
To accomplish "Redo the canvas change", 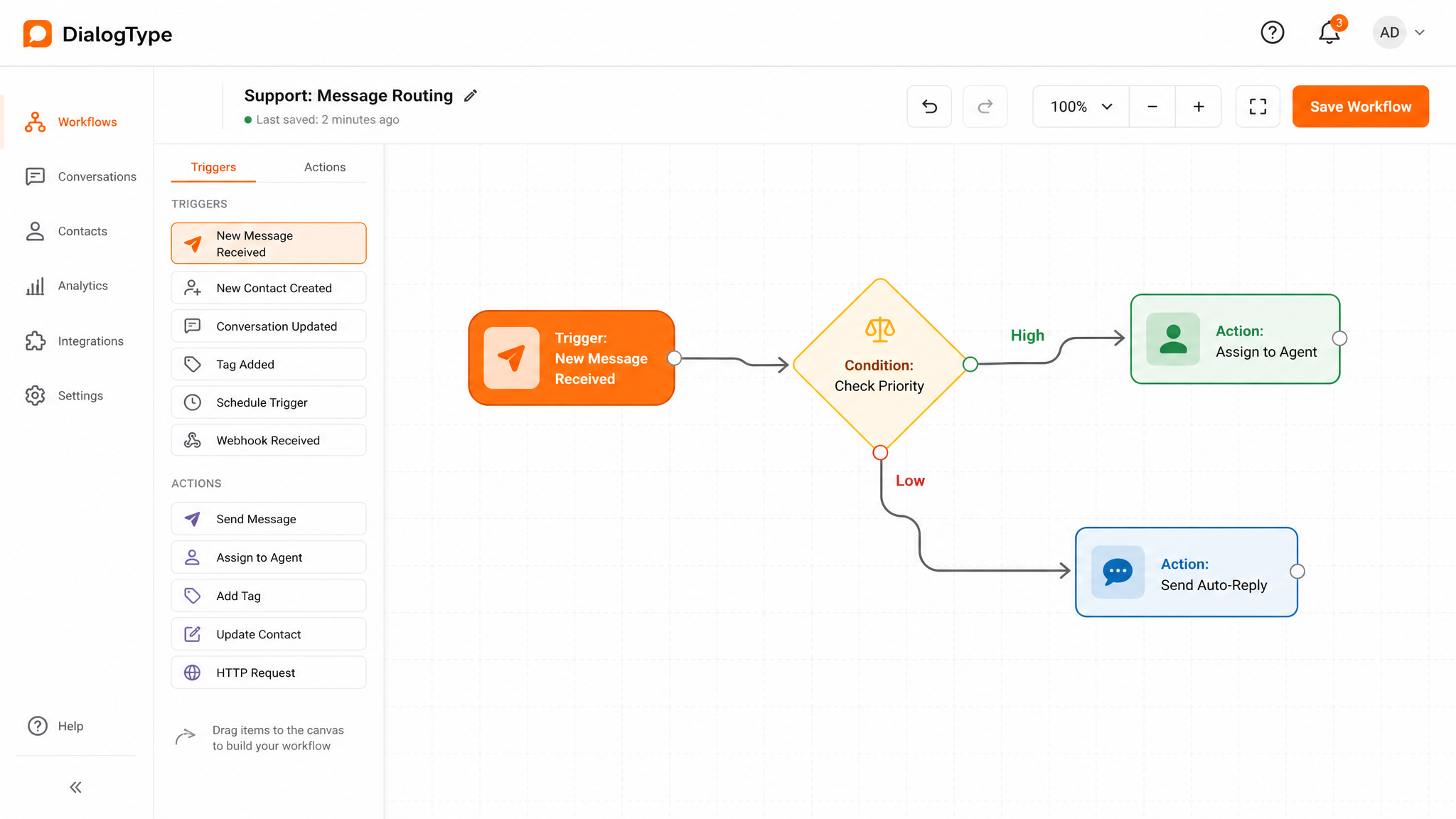I will pos(985,107).
